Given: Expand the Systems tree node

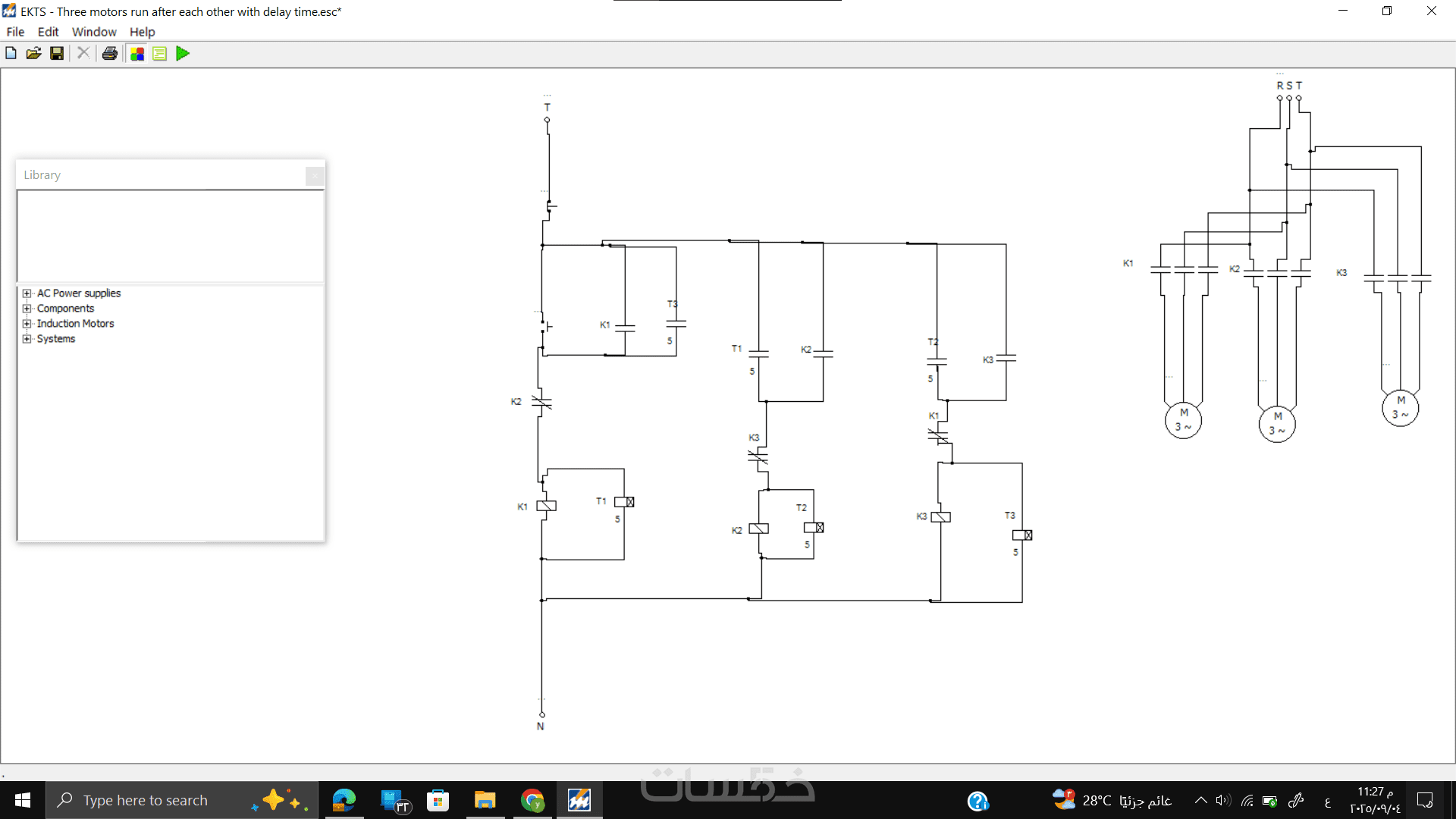Looking at the screenshot, I should click(x=27, y=339).
